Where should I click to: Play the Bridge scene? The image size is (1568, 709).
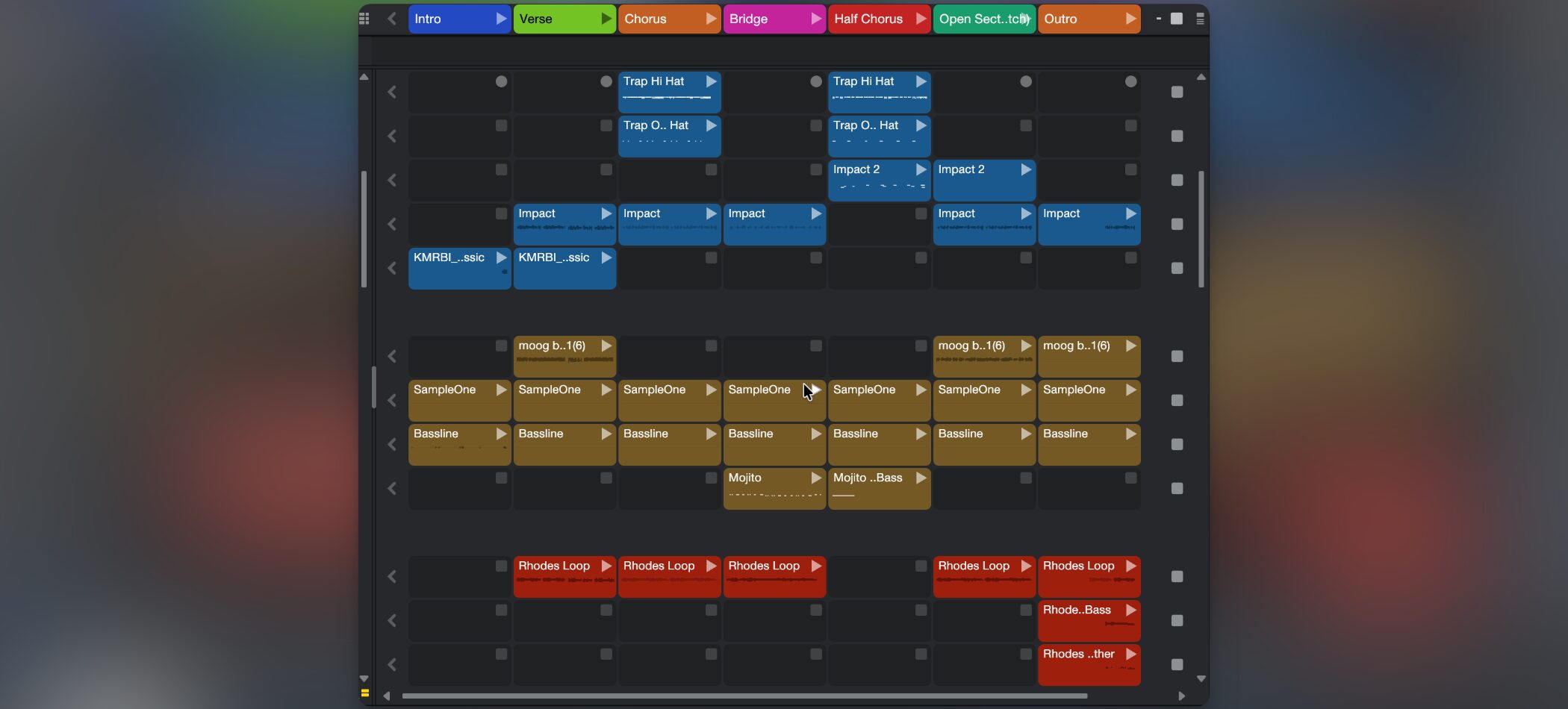[816, 19]
